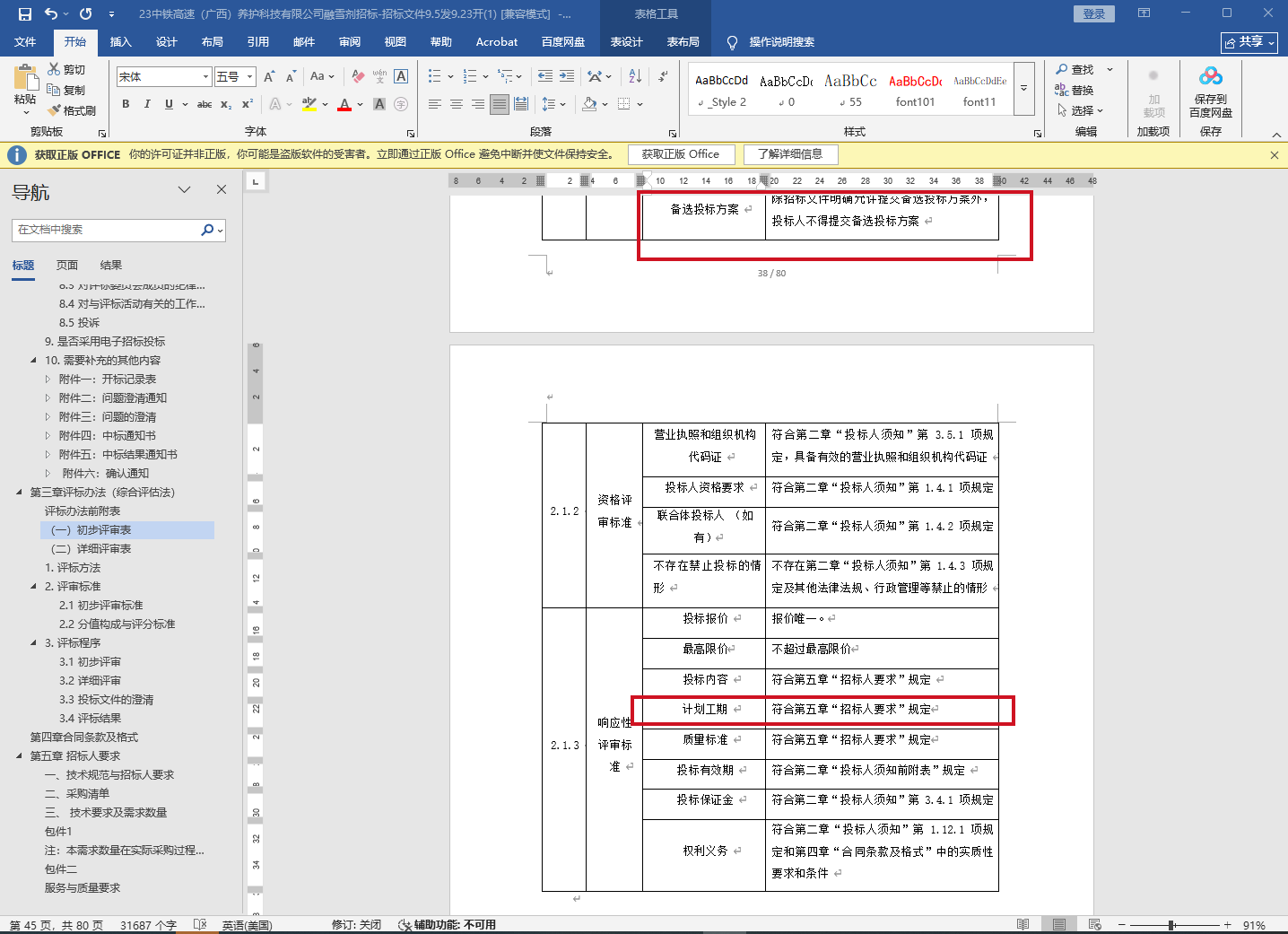Toggle subscript formatting

click(x=226, y=104)
